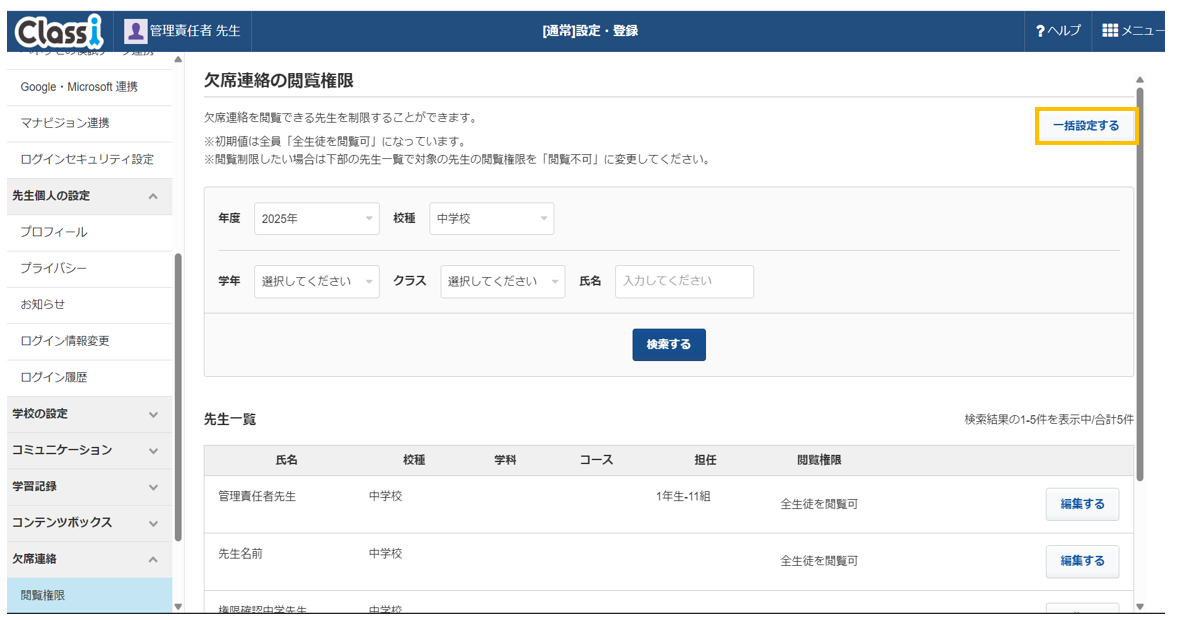Open Google・Microsoft 連携 in the sidebar

89,87
